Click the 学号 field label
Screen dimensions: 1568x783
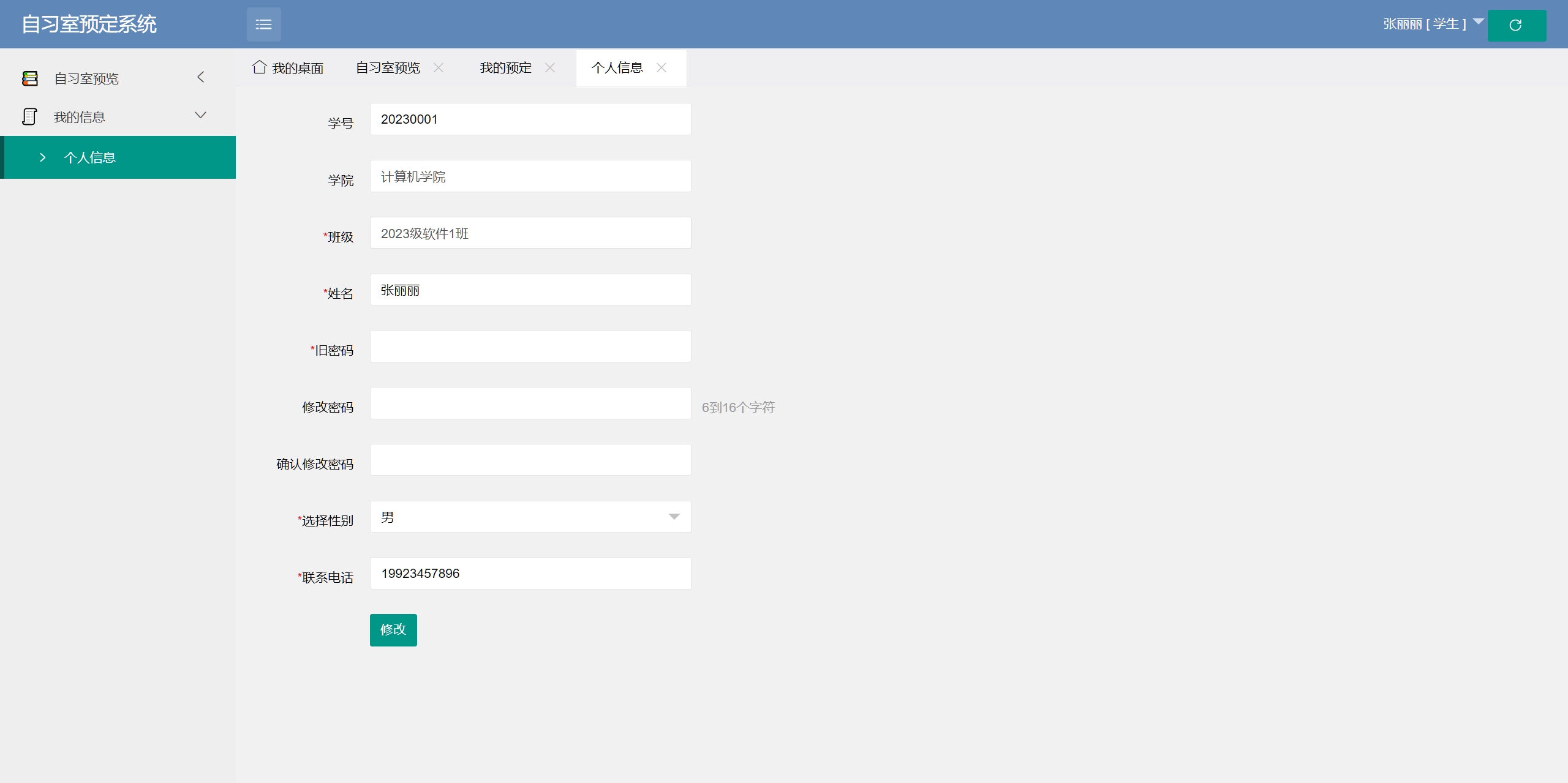coord(341,123)
